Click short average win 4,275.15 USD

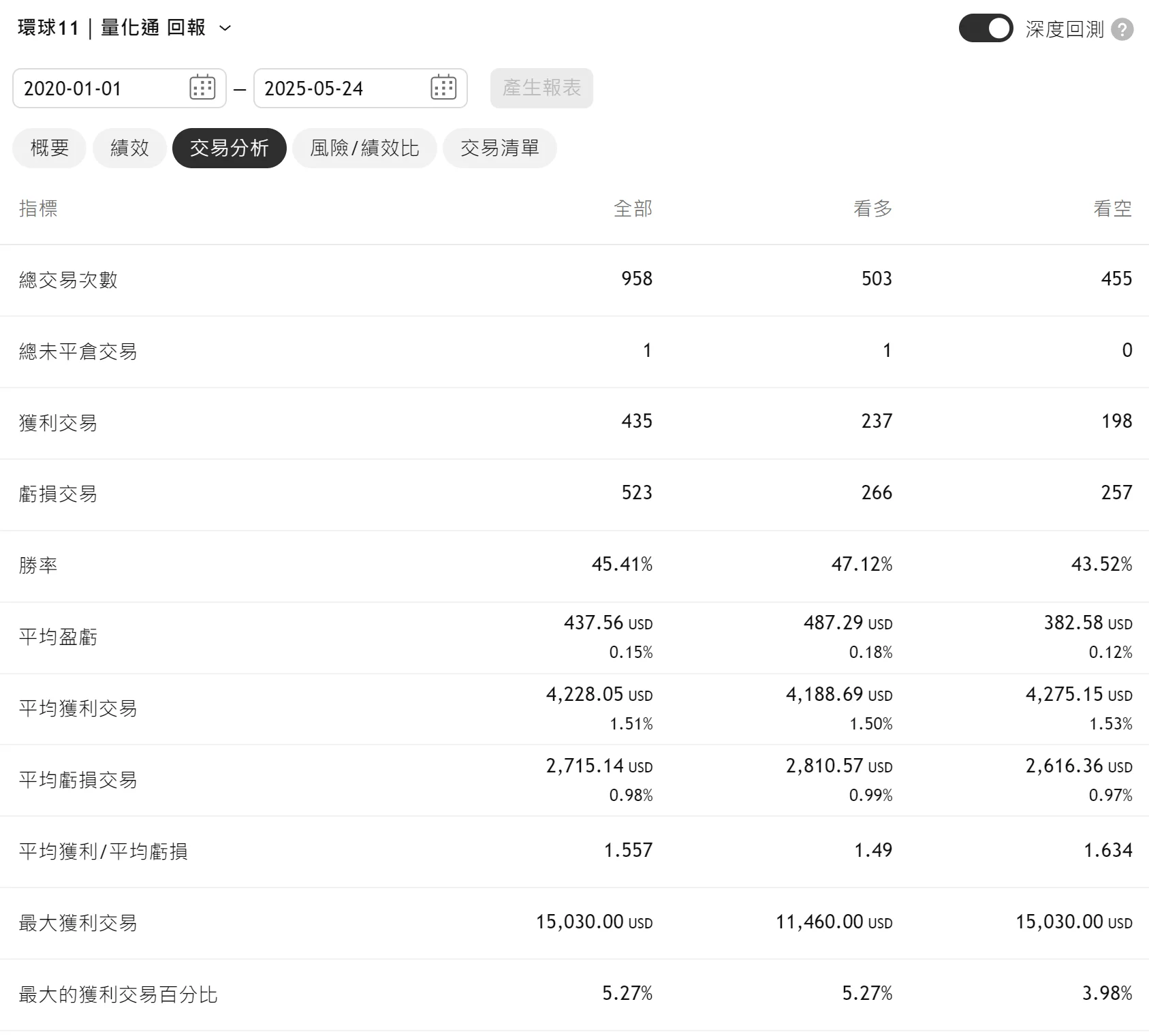[1079, 694]
